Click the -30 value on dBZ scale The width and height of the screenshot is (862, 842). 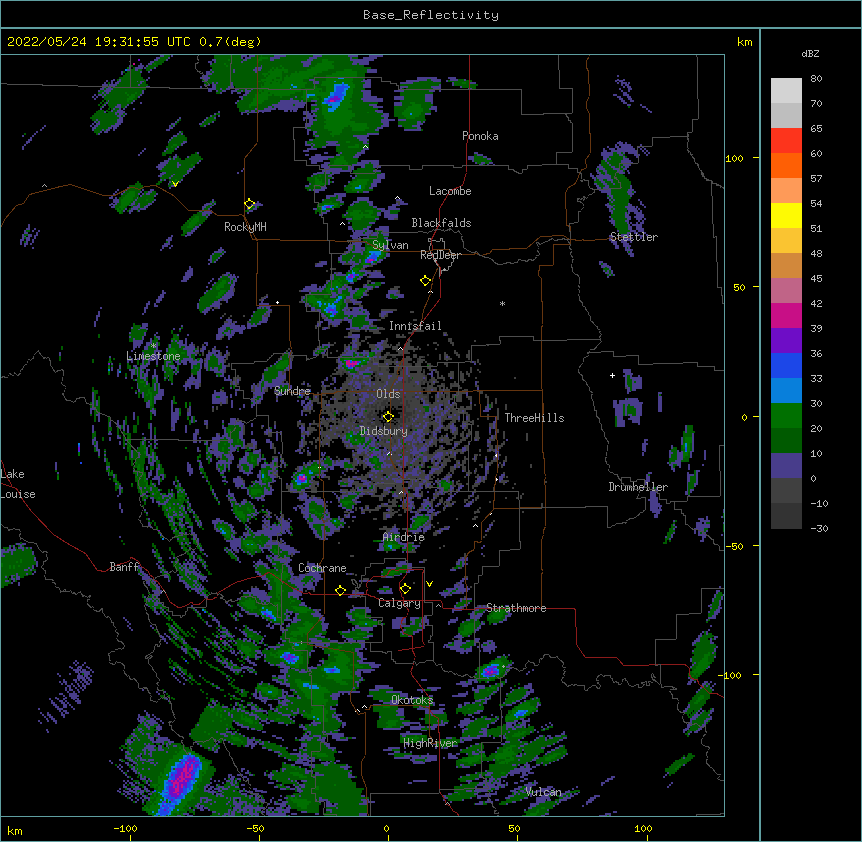tap(819, 528)
